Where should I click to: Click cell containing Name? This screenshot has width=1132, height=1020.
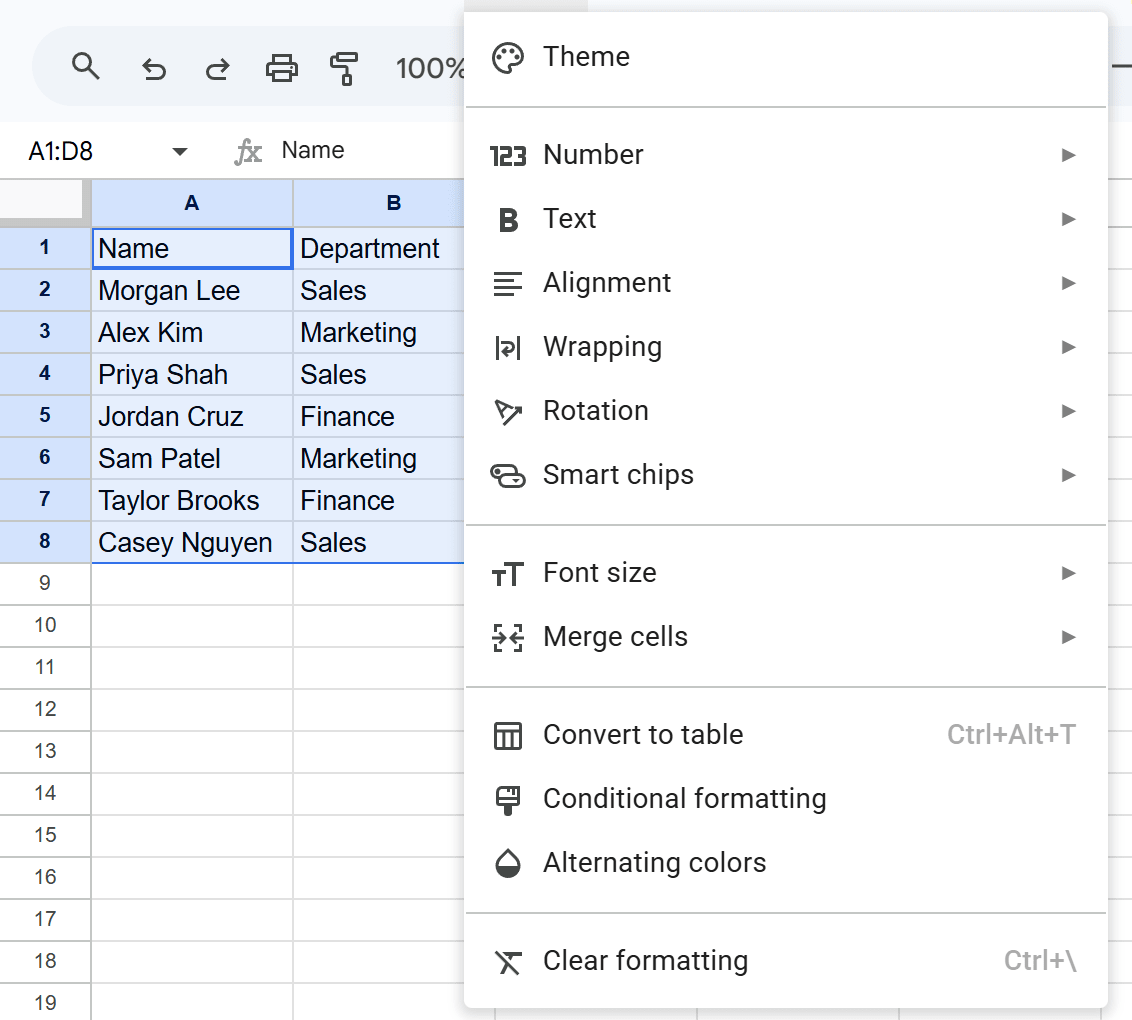pos(192,249)
